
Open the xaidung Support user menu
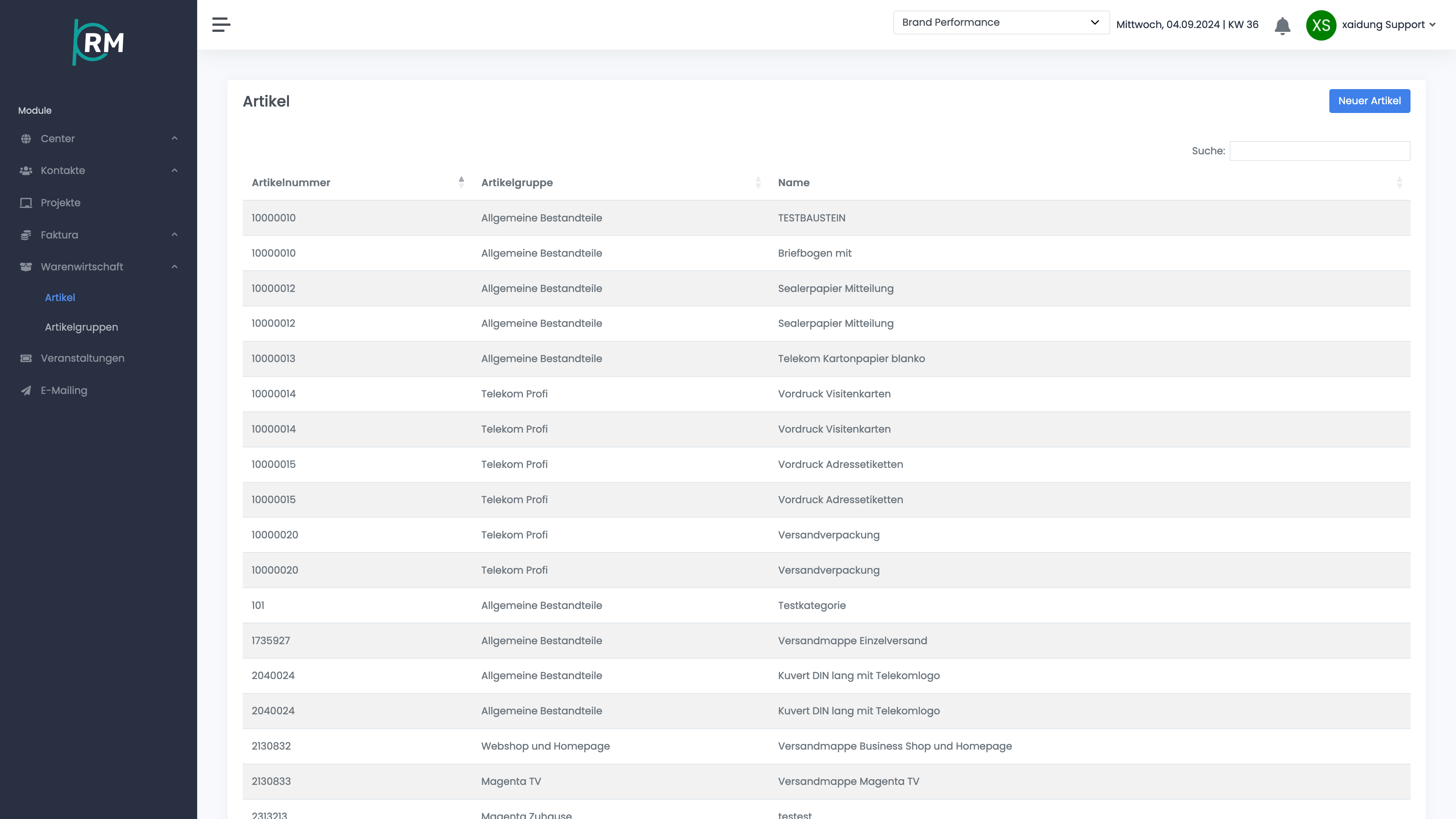point(1388,25)
